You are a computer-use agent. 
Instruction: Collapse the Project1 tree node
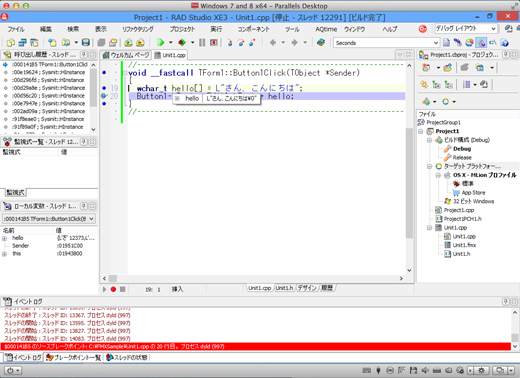(x=421, y=131)
